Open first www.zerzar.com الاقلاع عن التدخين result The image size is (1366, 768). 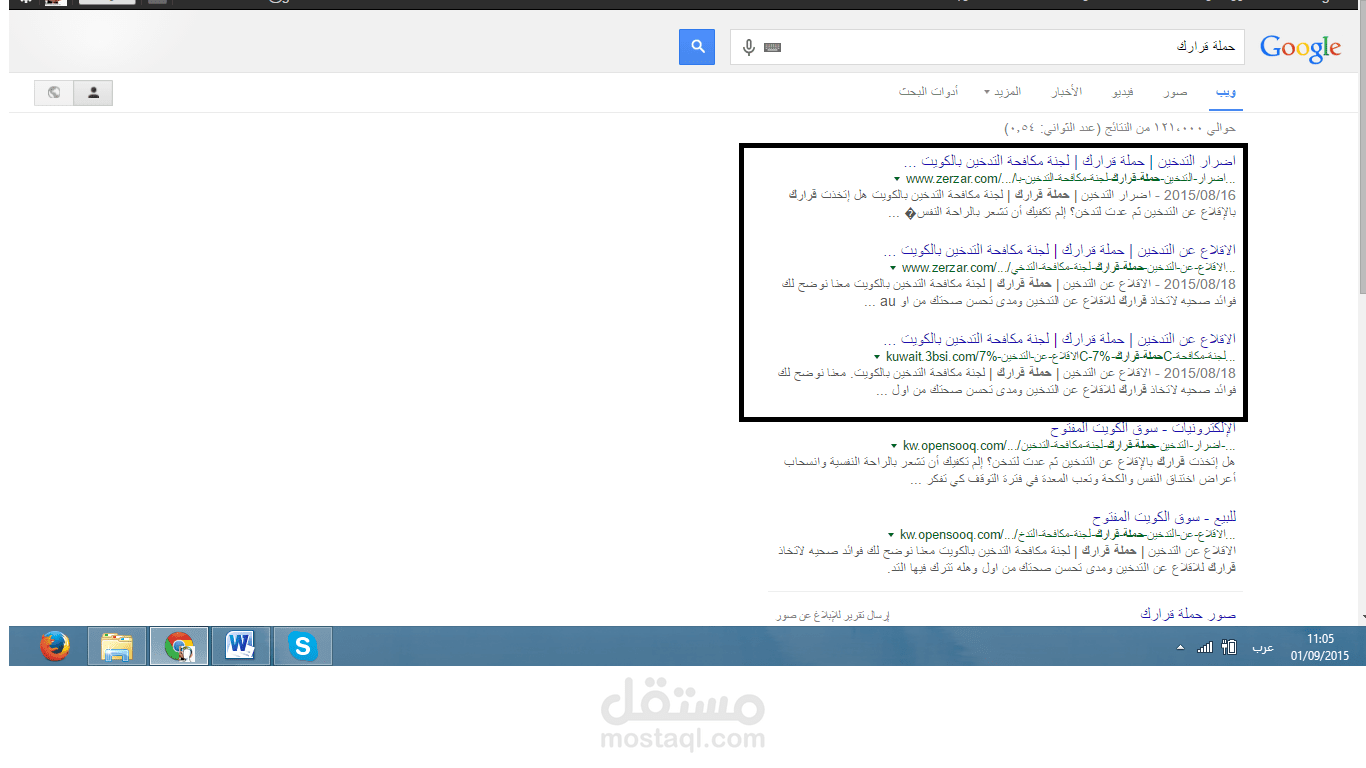click(1060, 249)
